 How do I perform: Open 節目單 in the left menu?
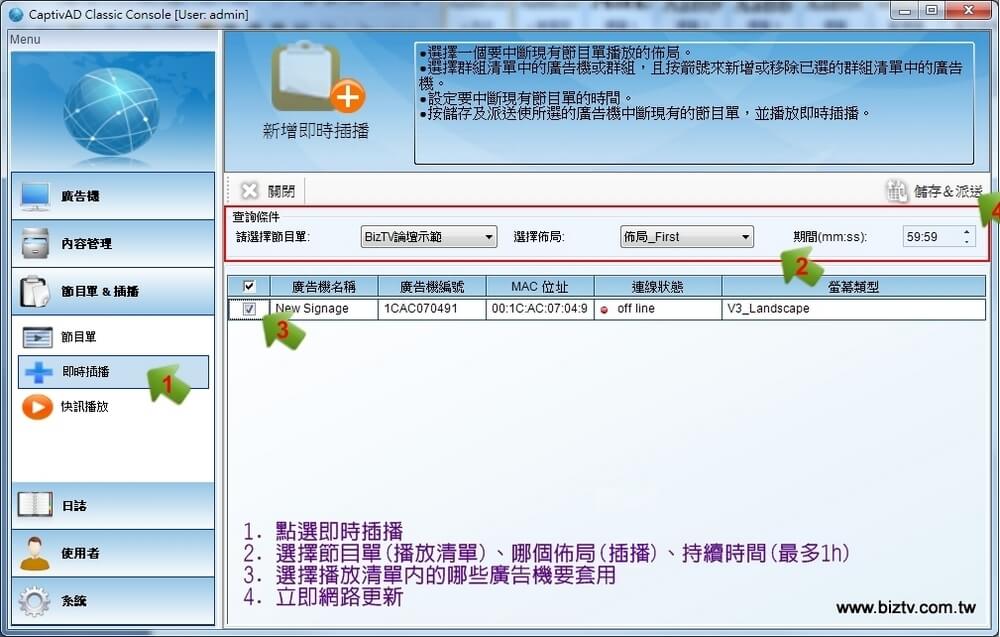78,338
